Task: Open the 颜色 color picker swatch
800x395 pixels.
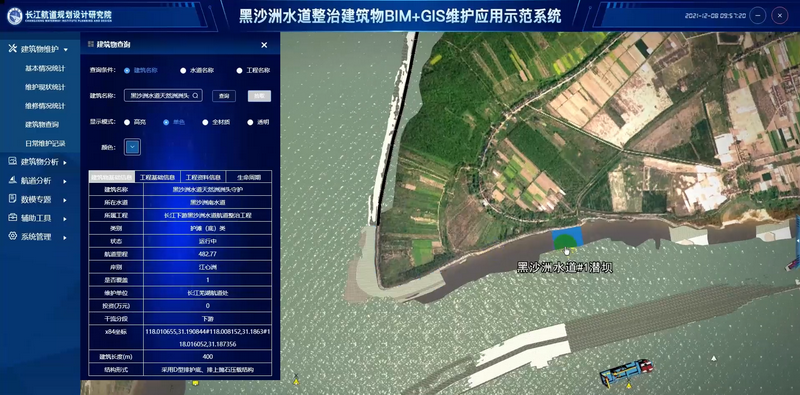Action: 133,147
